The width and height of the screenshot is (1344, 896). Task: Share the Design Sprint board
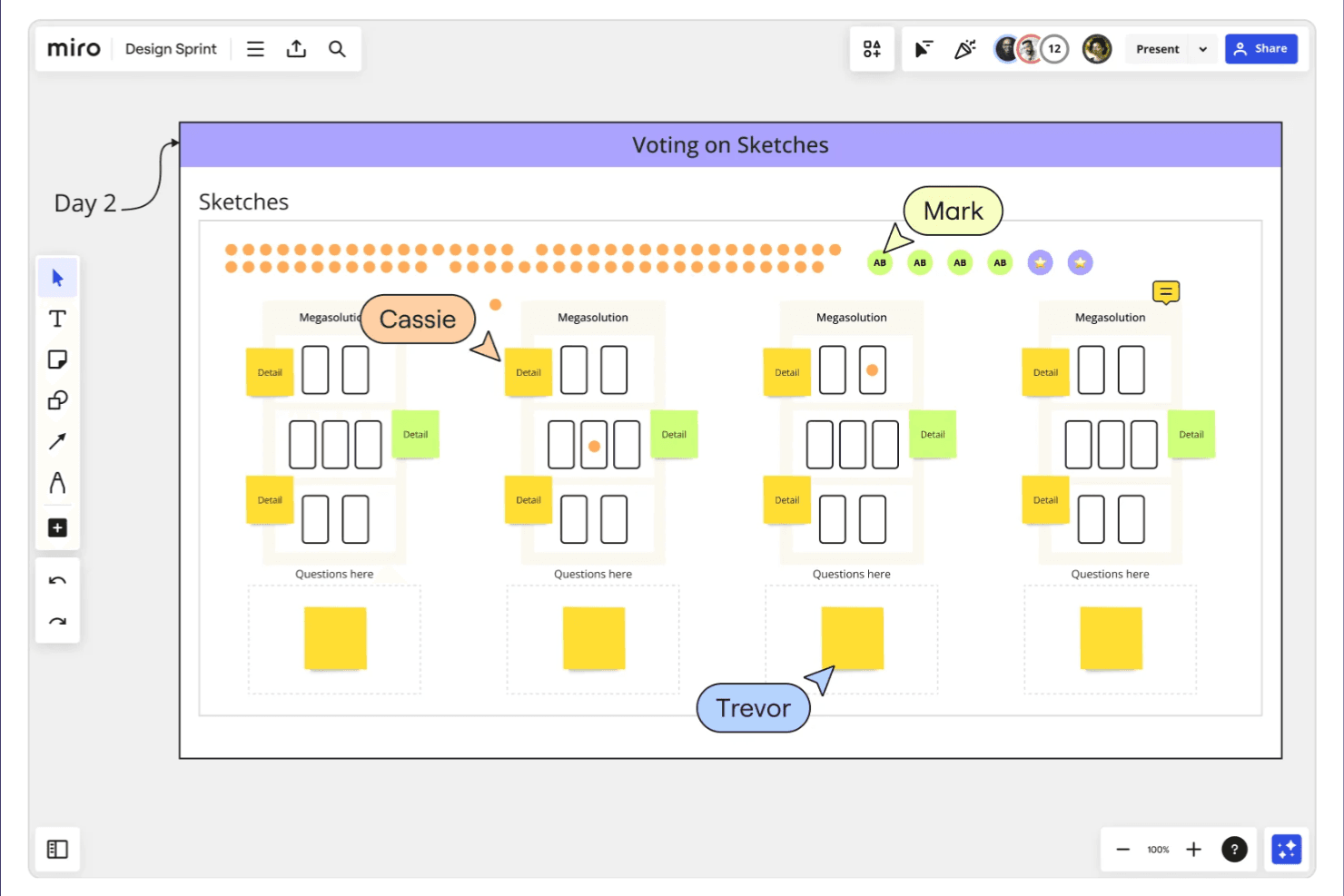[1261, 49]
